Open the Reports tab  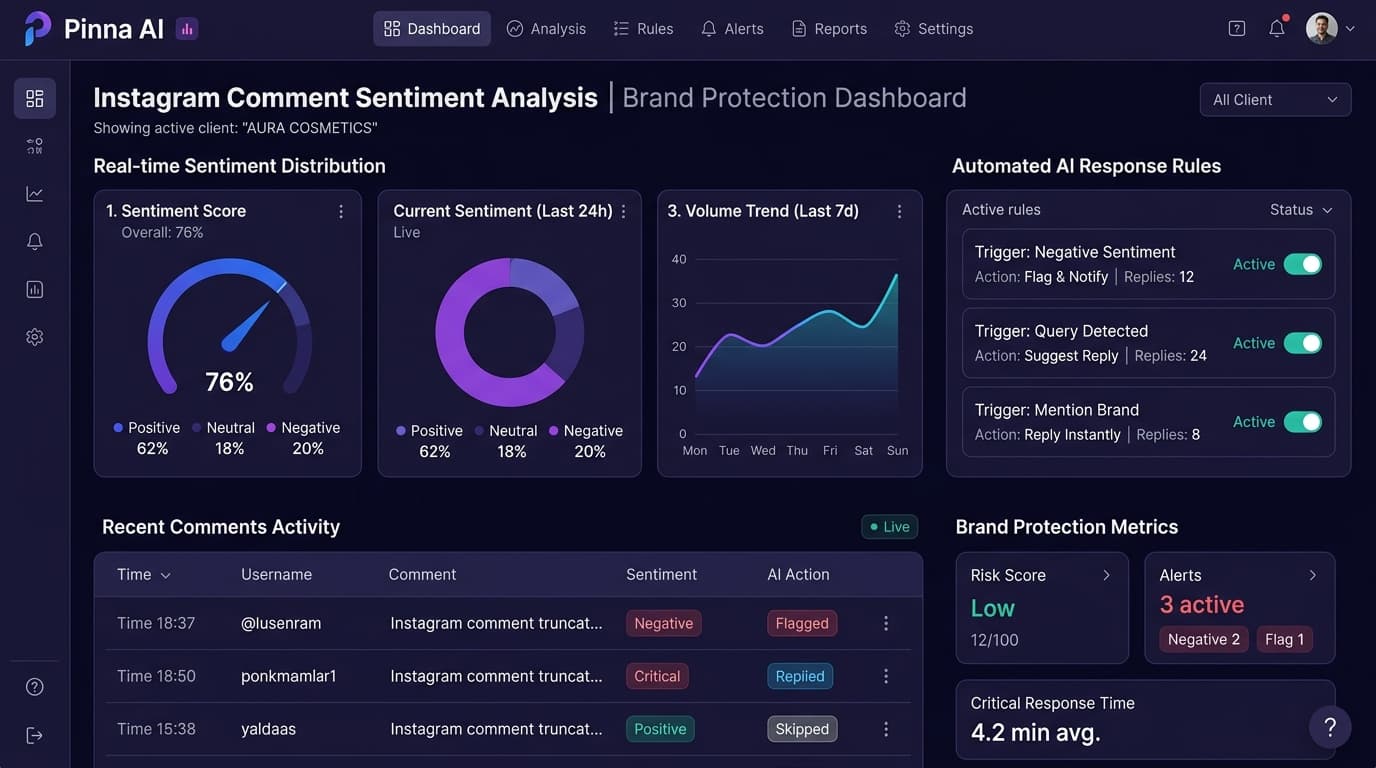click(829, 29)
